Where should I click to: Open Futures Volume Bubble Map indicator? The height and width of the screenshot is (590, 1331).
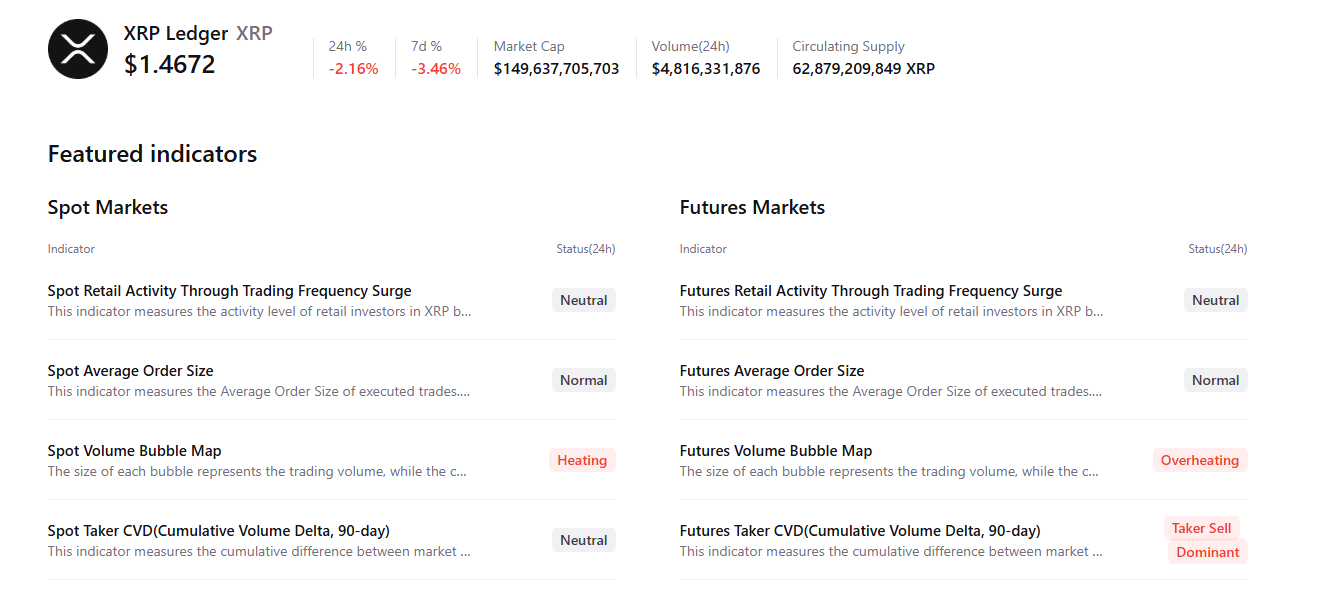click(776, 451)
